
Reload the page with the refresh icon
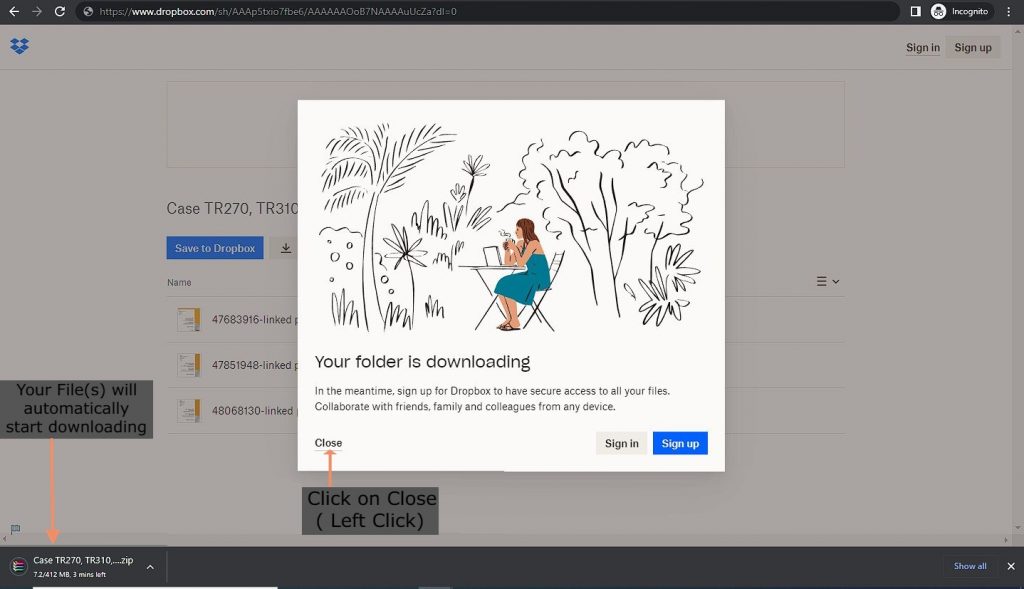point(60,11)
